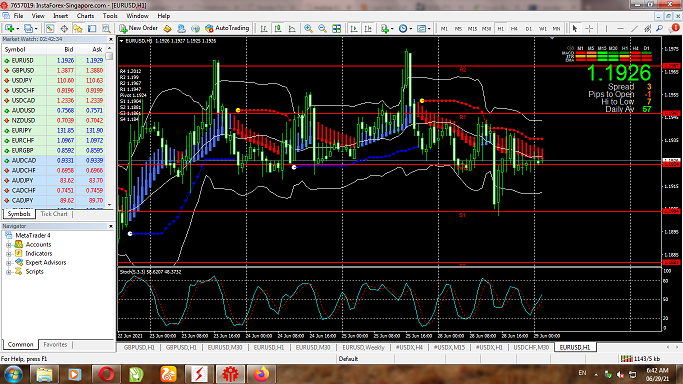Viewport: 683px width, 384px height.
Task: Toggle the Market Watch window icon
Action: coord(50,28)
